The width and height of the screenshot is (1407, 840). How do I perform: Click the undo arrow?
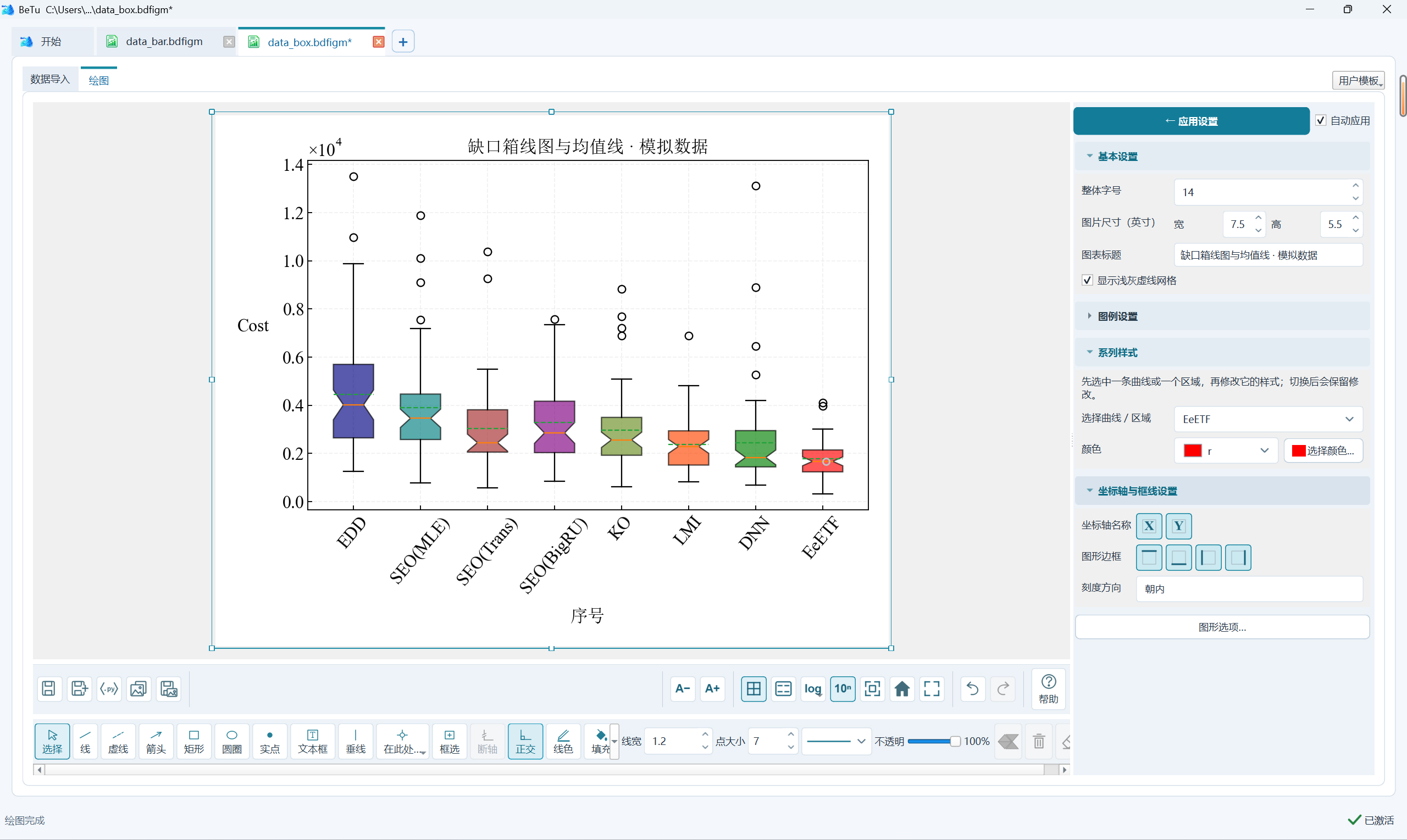973,688
